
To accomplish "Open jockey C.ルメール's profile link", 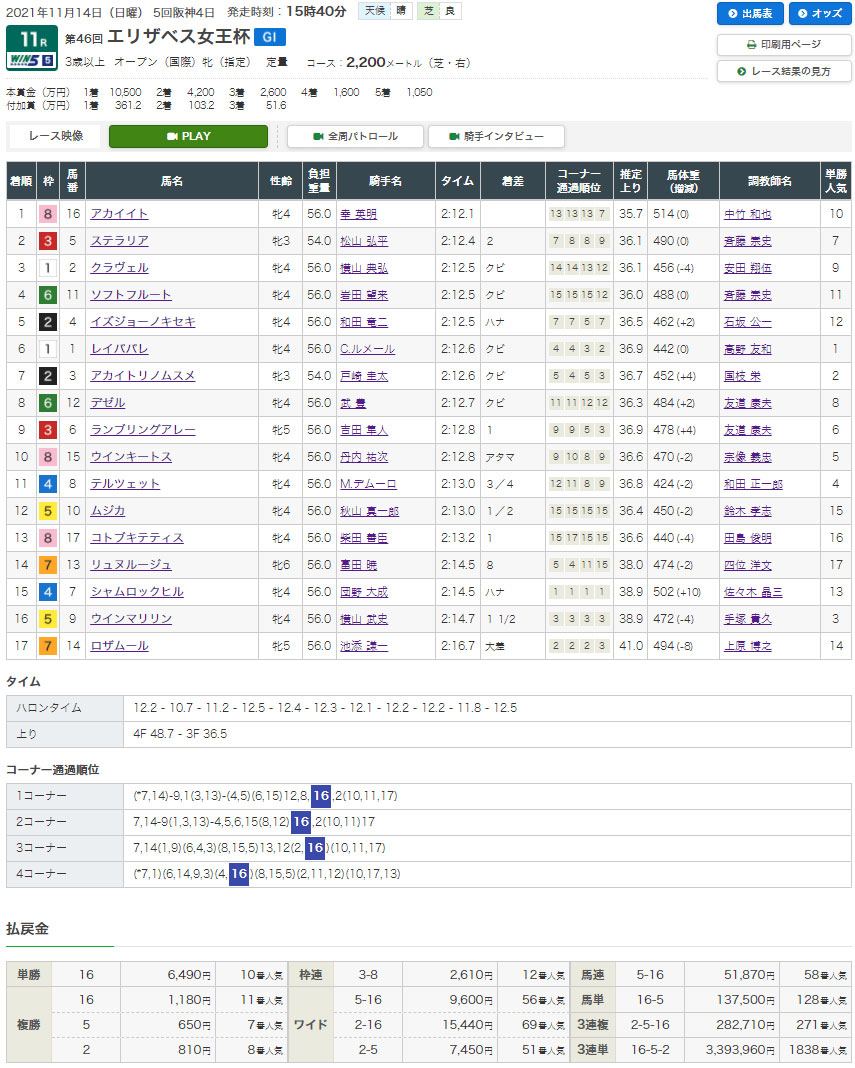I will (x=367, y=349).
